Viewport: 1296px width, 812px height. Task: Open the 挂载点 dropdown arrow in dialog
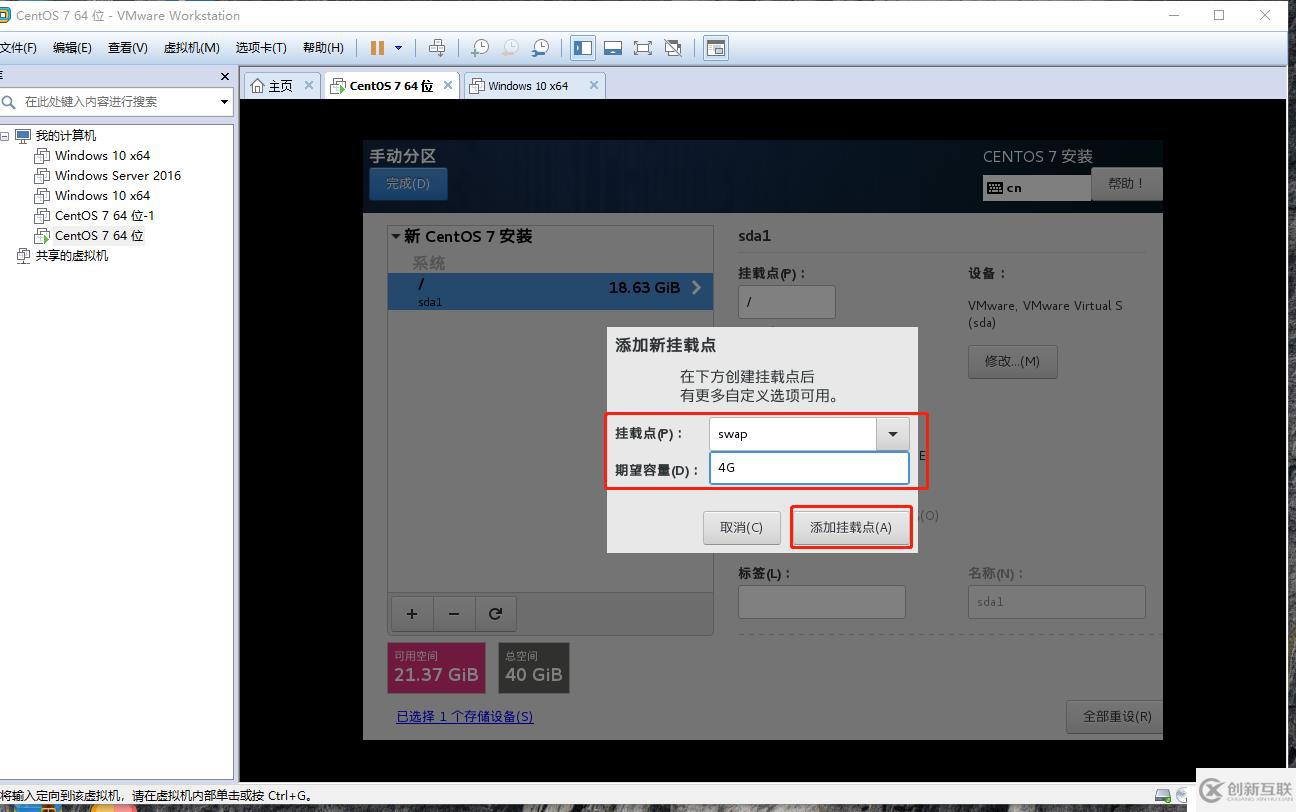pos(893,434)
